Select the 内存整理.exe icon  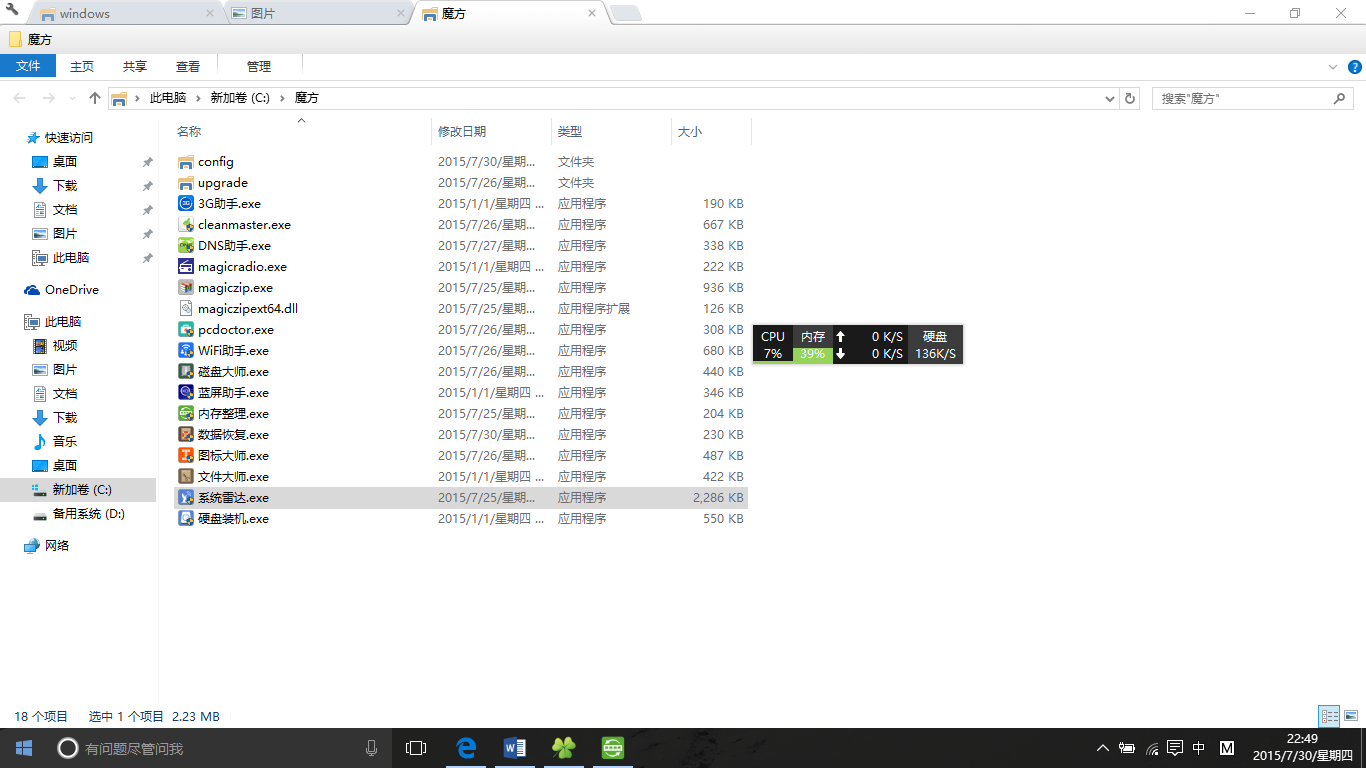[185, 414]
